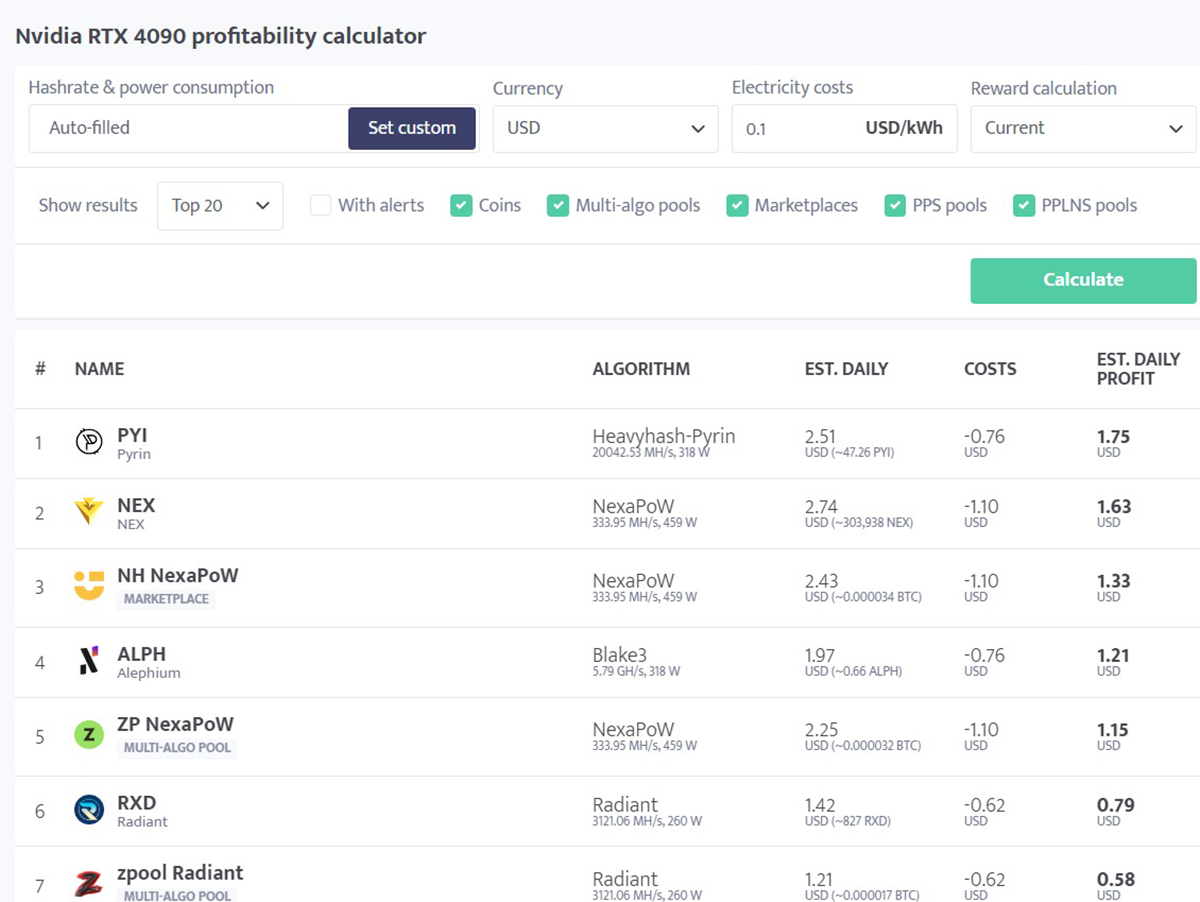Uncheck the Coins filter checkbox
Image resolution: width=1200 pixels, height=902 pixels.
[x=461, y=206]
